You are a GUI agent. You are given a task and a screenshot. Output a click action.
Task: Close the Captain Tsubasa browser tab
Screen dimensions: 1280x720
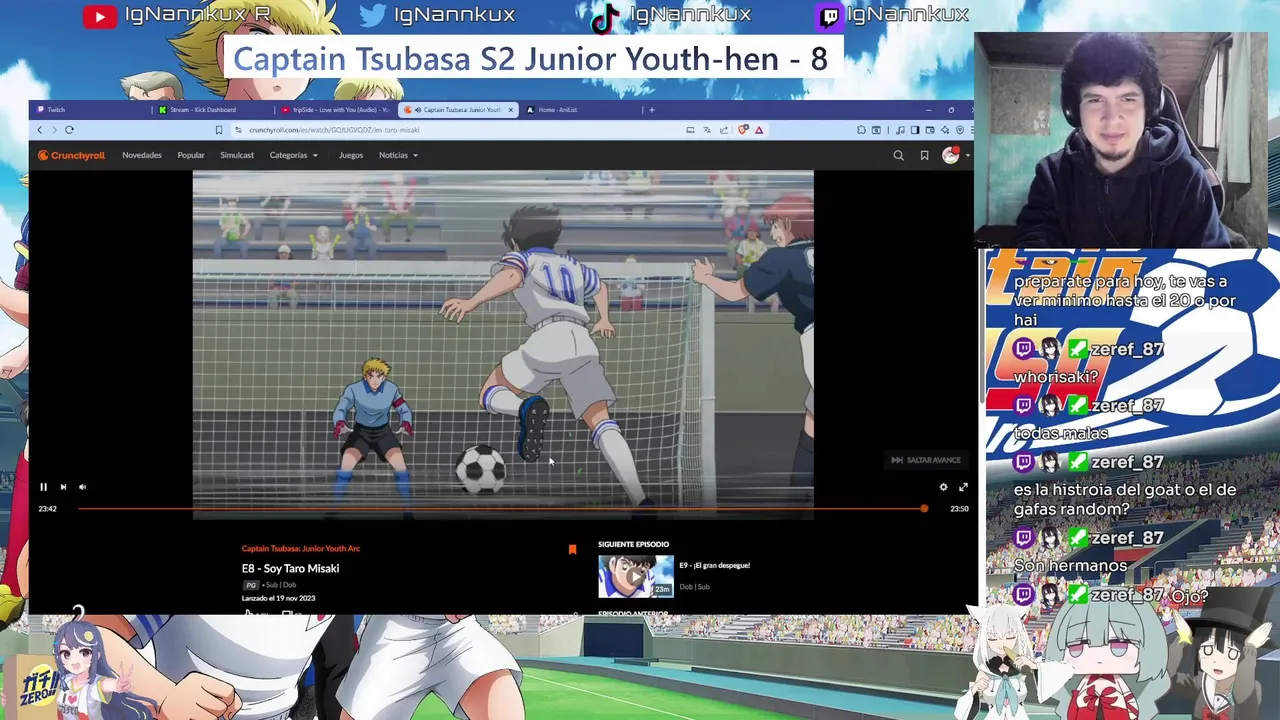click(x=511, y=110)
